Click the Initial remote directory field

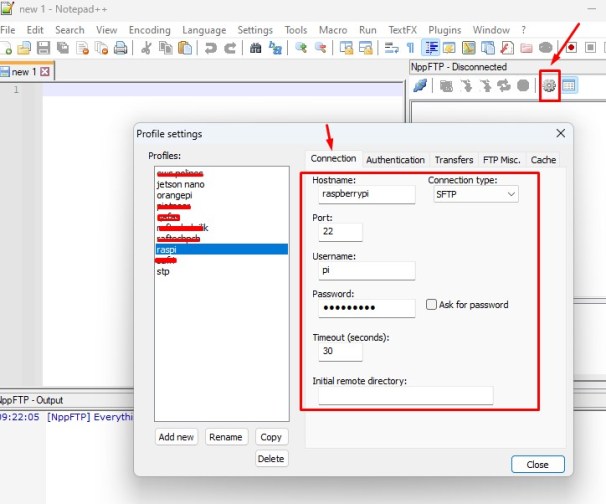click(406, 395)
